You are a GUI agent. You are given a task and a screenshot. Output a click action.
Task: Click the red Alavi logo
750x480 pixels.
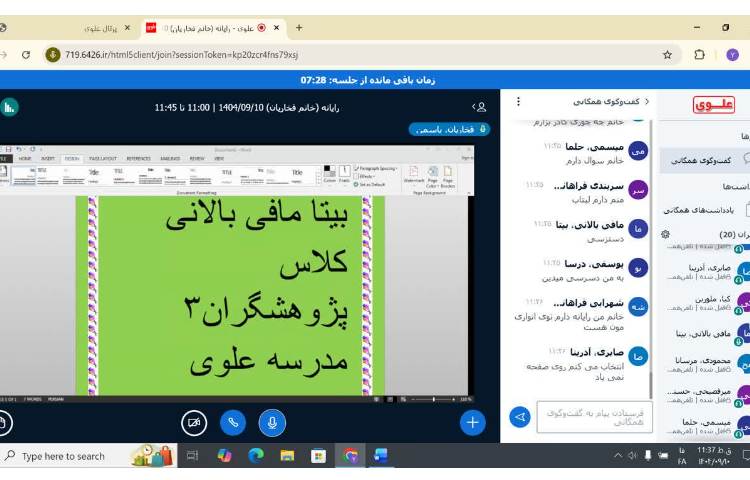click(714, 105)
